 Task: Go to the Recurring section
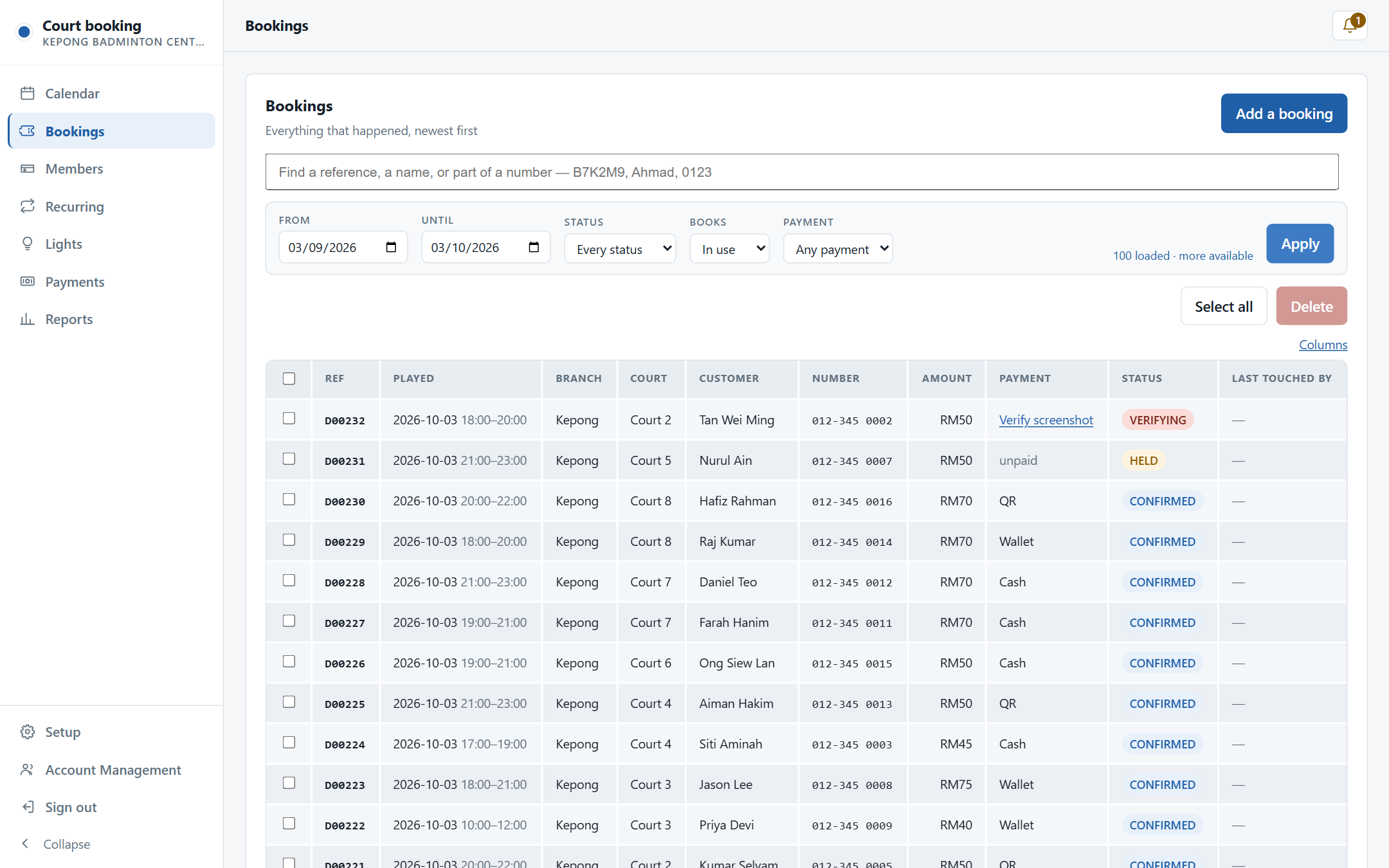pyautogui.click(x=111, y=206)
